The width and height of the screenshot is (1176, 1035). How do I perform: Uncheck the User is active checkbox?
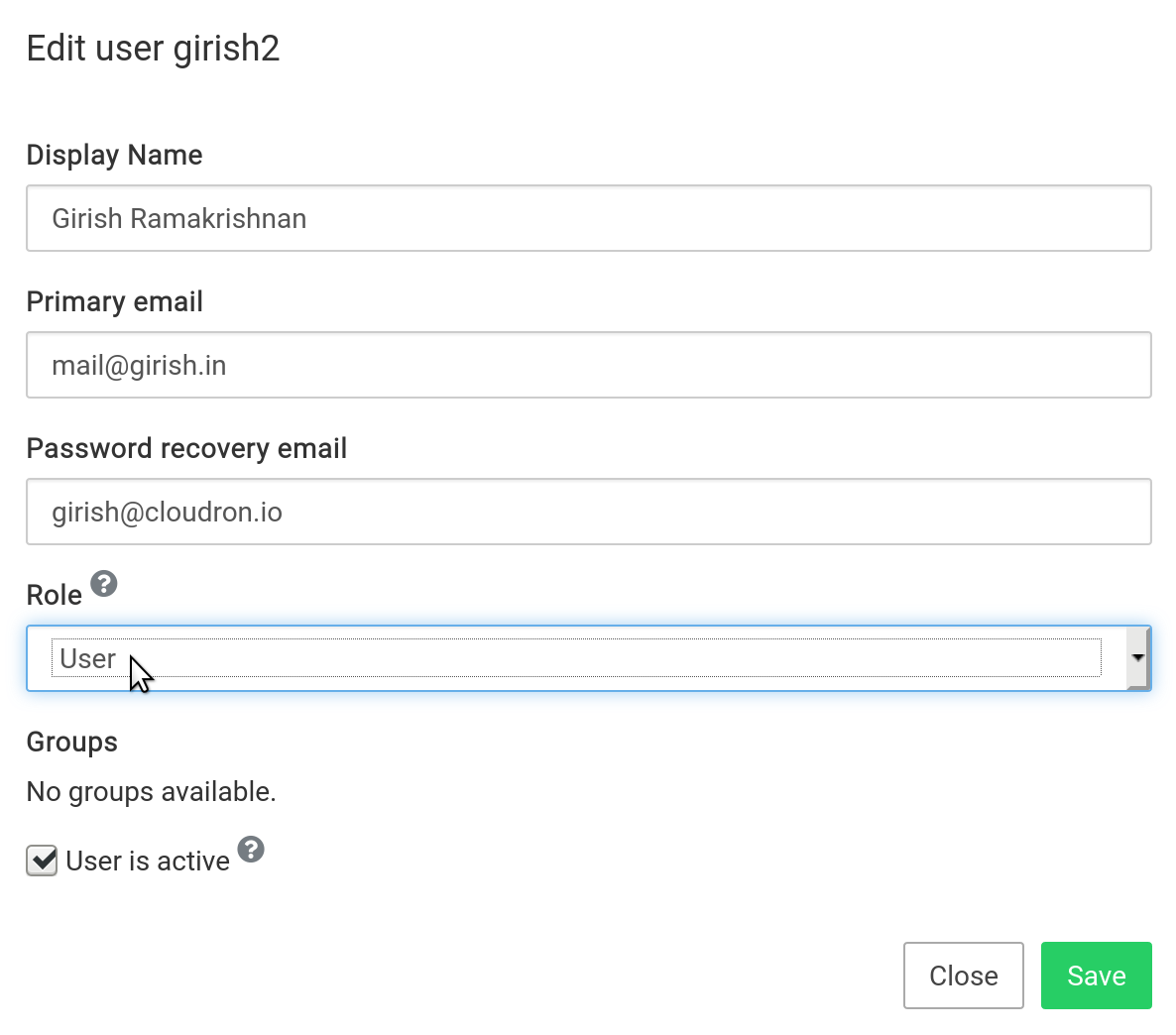point(42,861)
